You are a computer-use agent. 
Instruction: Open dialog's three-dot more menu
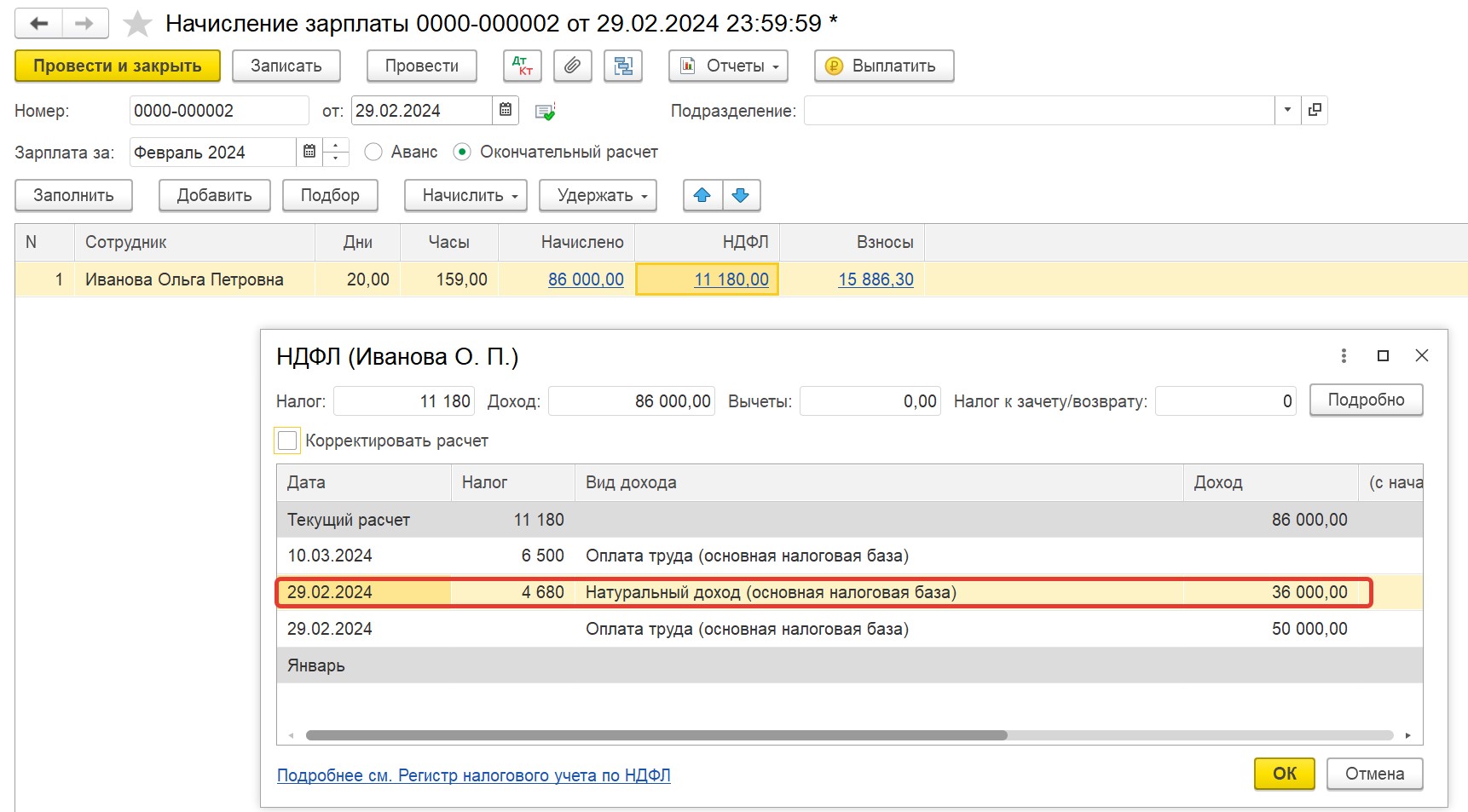1344,355
